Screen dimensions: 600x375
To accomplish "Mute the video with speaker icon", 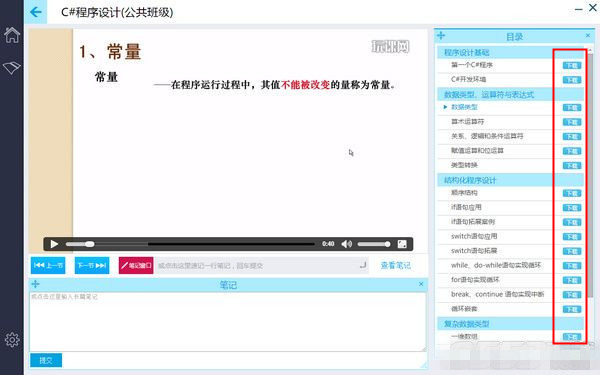I will click(x=346, y=244).
